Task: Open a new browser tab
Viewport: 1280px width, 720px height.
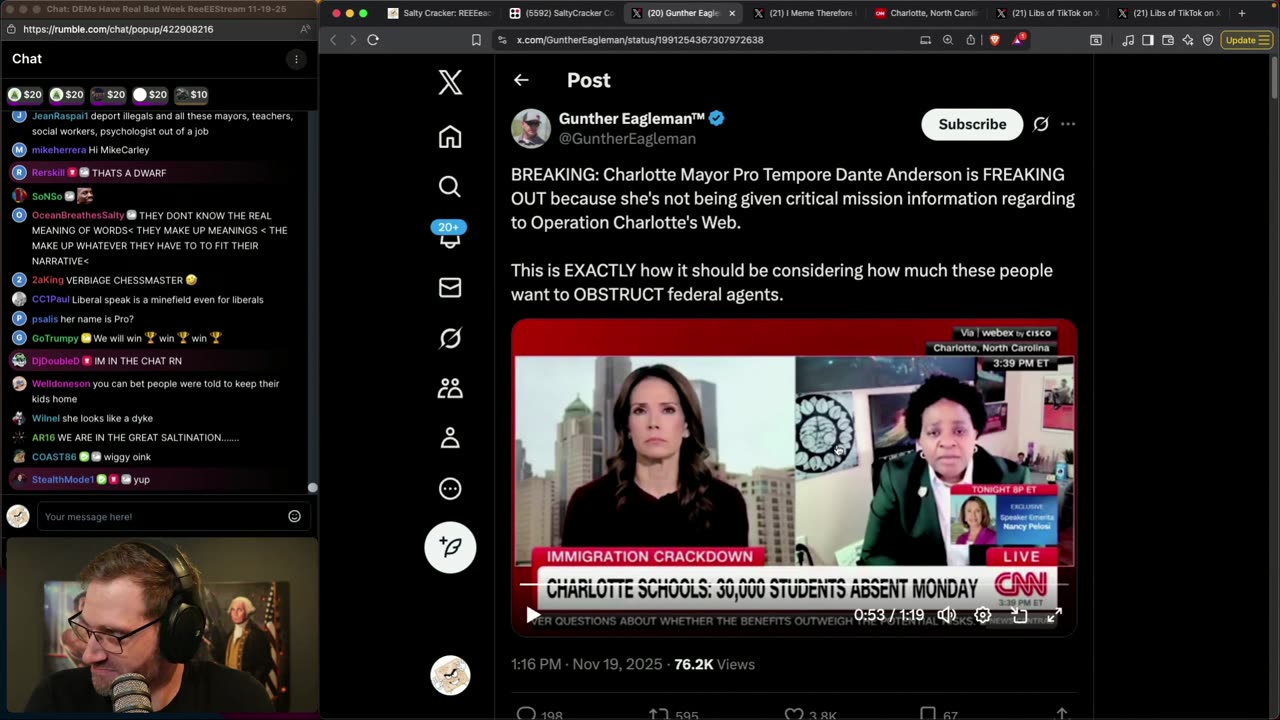Action: tap(1242, 13)
